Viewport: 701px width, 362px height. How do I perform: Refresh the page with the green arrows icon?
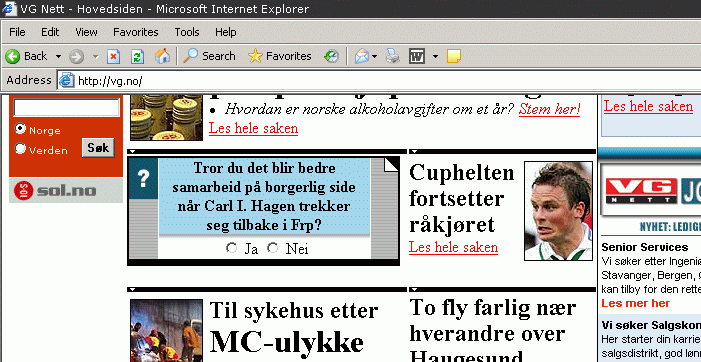pyautogui.click(x=137, y=56)
